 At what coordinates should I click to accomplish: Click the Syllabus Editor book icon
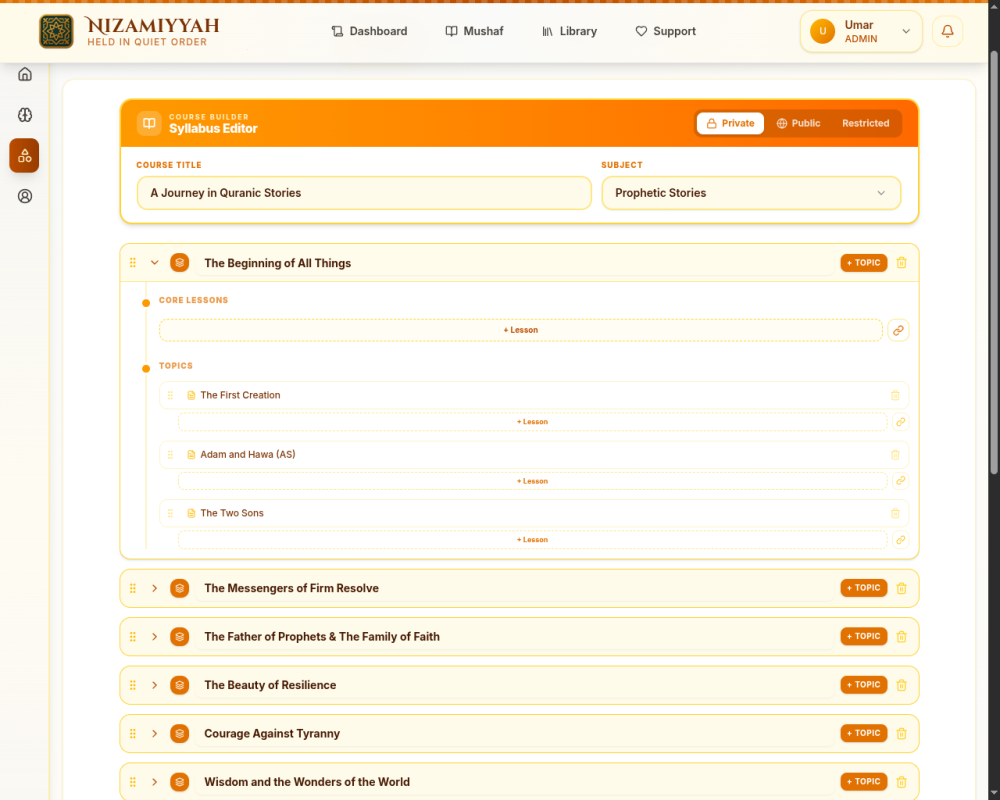coord(149,123)
